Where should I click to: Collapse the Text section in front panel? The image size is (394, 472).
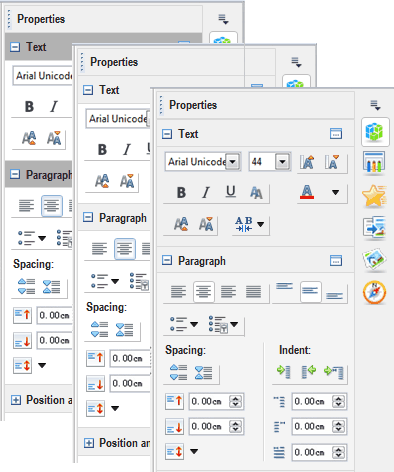(x=167, y=134)
